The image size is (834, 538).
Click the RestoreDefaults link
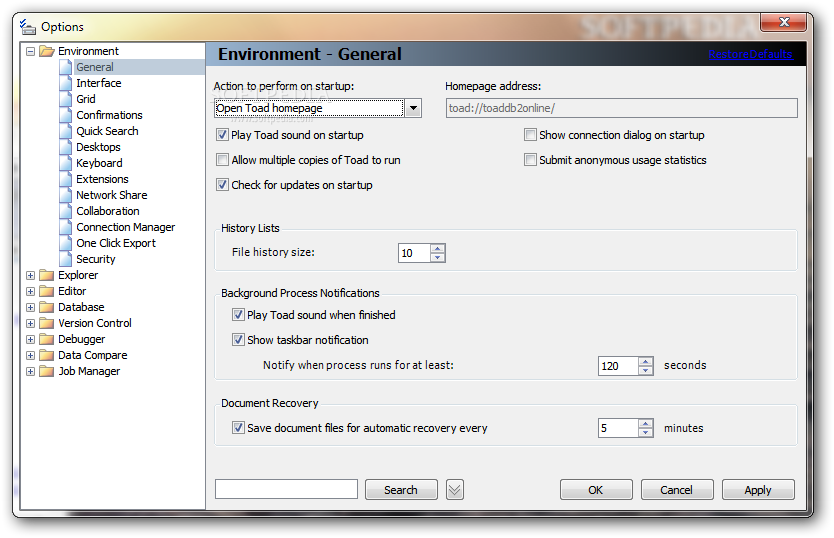click(x=750, y=54)
